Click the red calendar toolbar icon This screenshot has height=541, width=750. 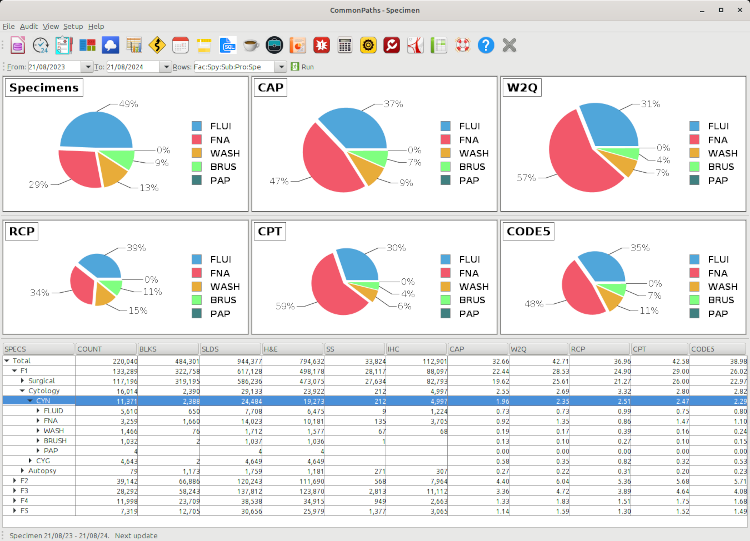click(x=180, y=45)
